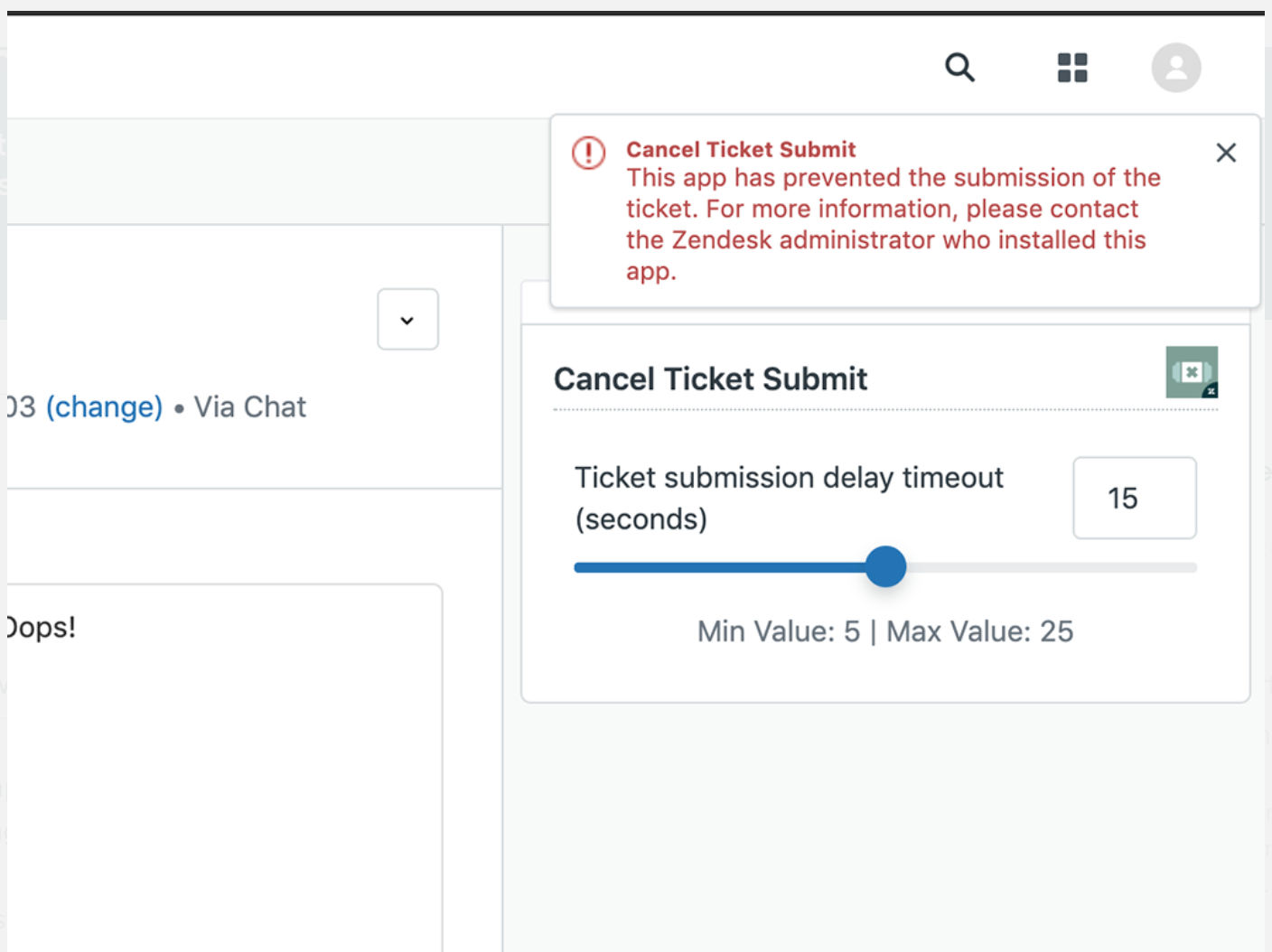Open the Zendesk products grid icon
This screenshot has width=1272, height=952.
tap(1072, 68)
